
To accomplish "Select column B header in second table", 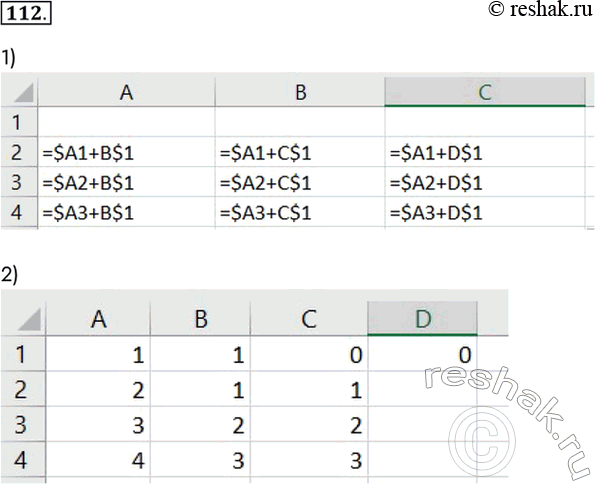I will tap(200, 318).
